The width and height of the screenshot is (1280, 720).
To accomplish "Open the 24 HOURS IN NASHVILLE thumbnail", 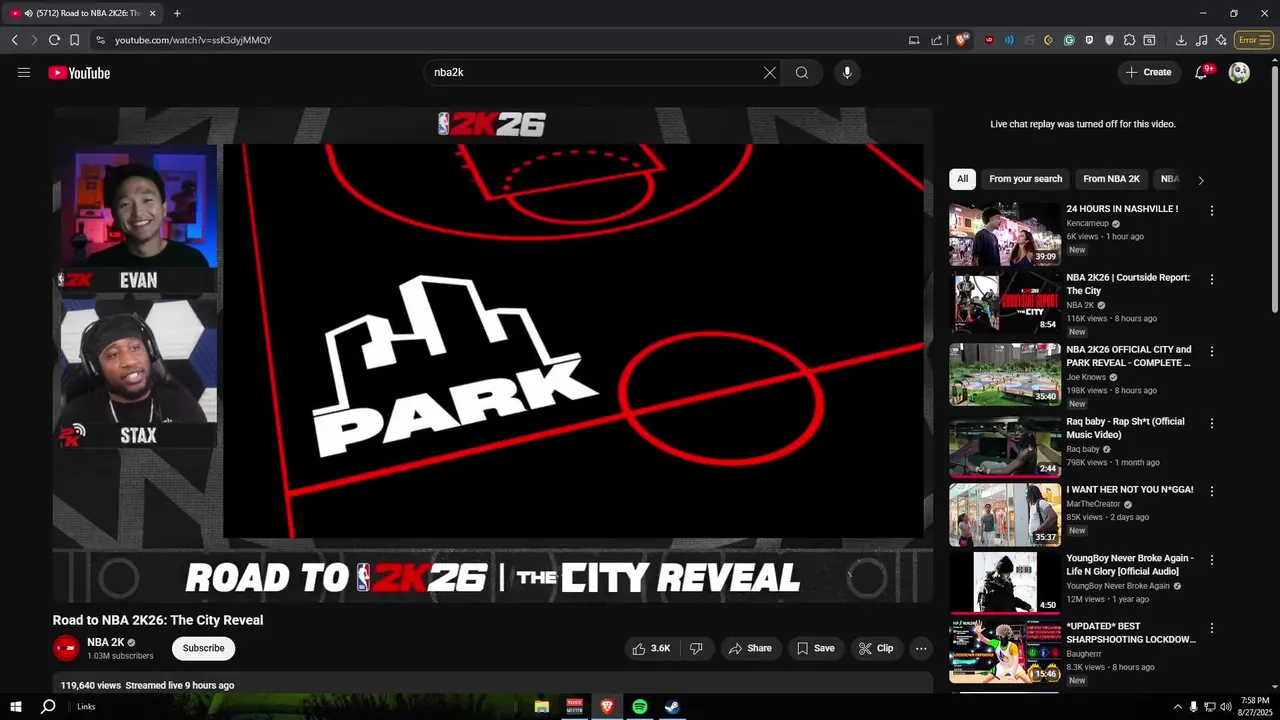I will tap(1005, 234).
